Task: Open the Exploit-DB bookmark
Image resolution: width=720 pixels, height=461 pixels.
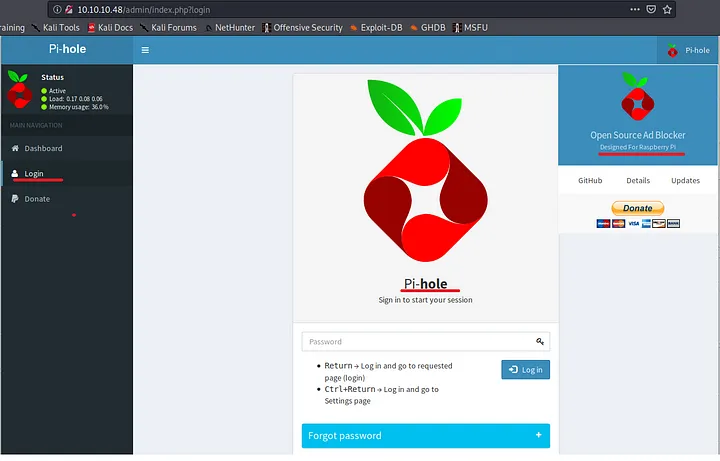Action: 382,27
